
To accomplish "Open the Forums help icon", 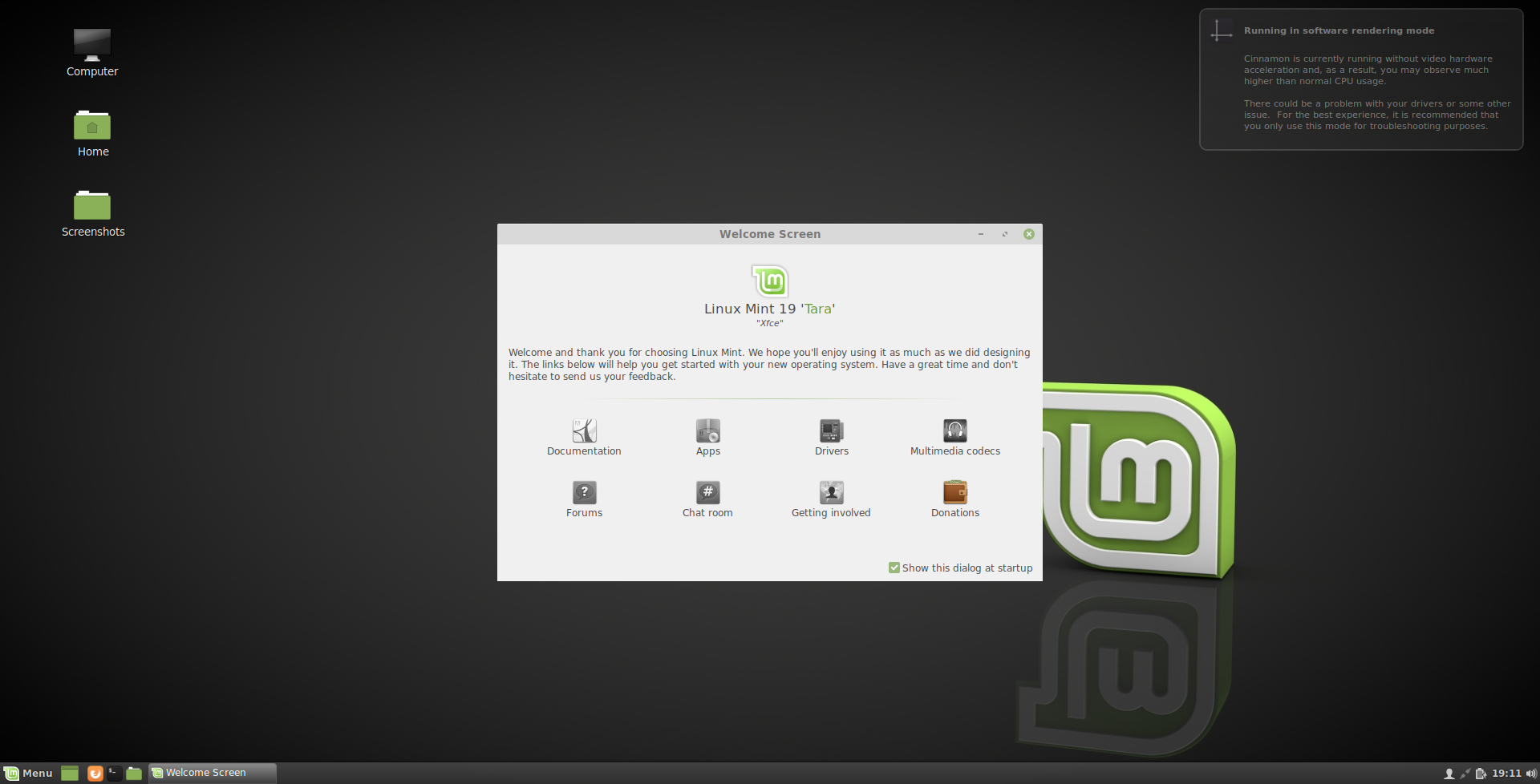I will [584, 492].
